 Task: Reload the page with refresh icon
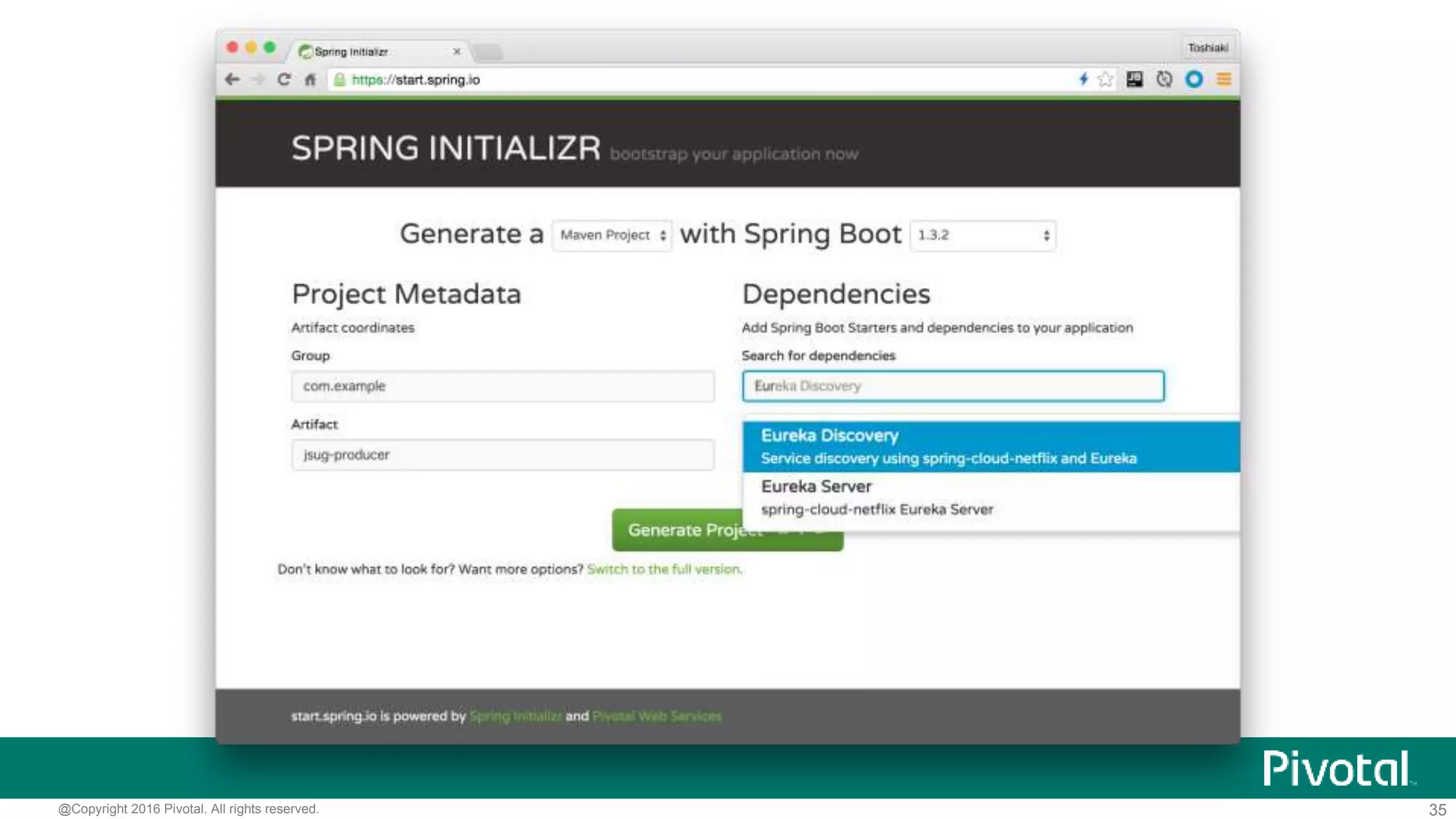(284, 80)
